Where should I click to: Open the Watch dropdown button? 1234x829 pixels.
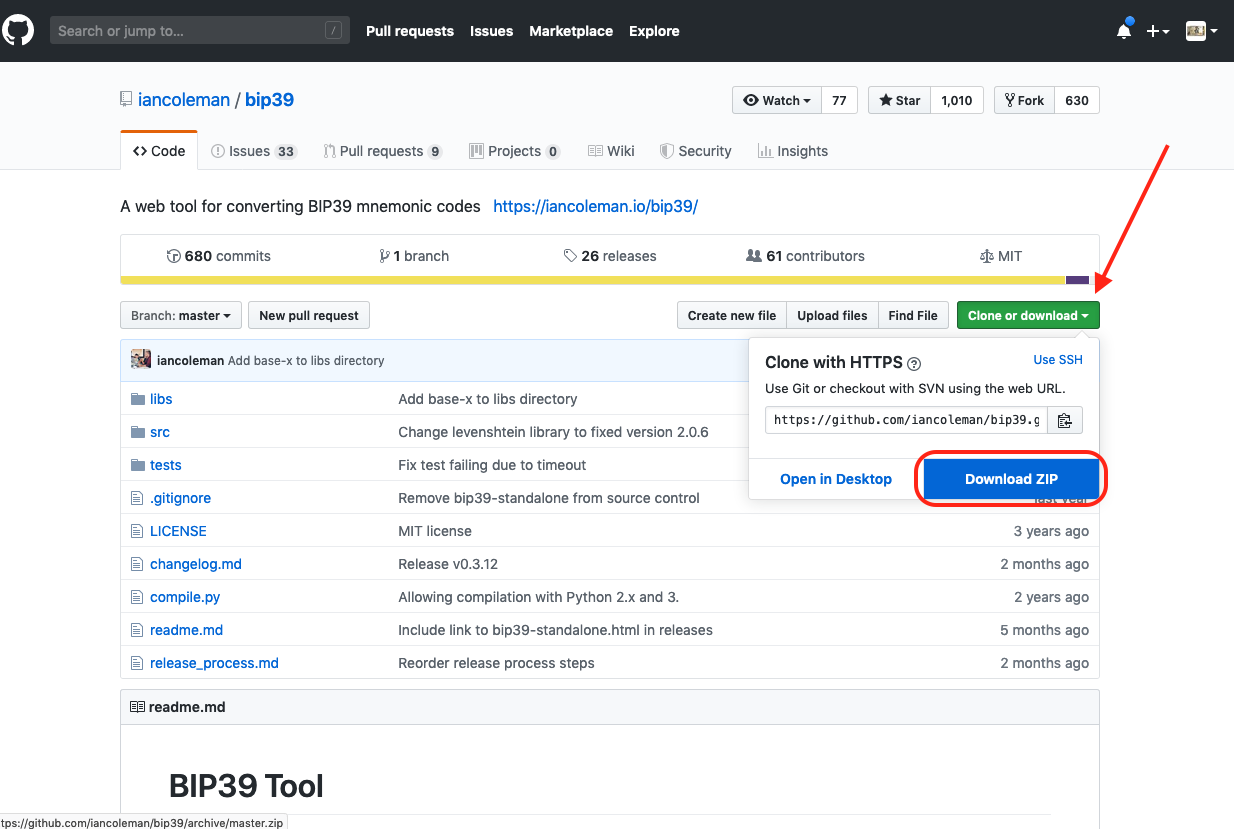777,100
